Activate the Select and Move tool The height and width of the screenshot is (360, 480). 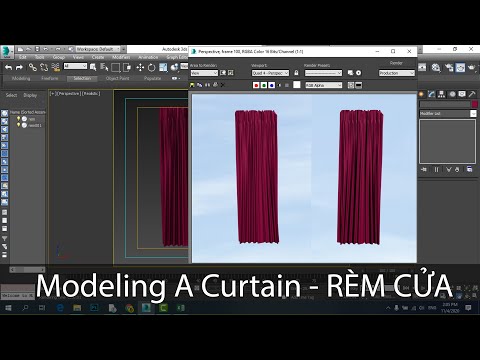(140, 68)
